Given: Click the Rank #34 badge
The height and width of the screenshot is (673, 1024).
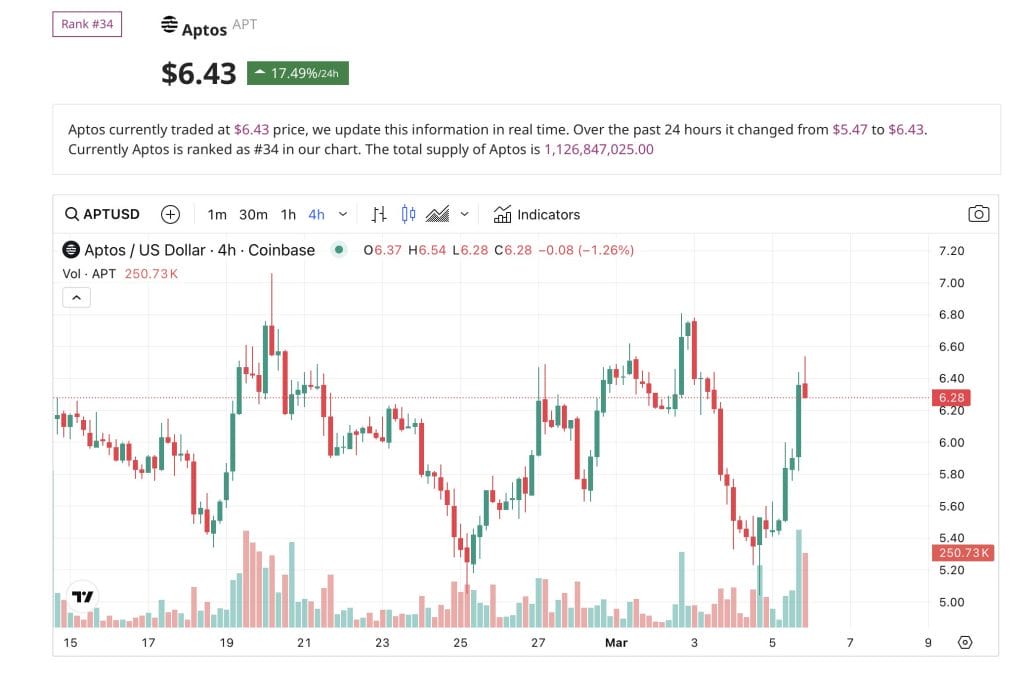Looking at the screenshot, I should pyautogui.click(x=86, y=23).
